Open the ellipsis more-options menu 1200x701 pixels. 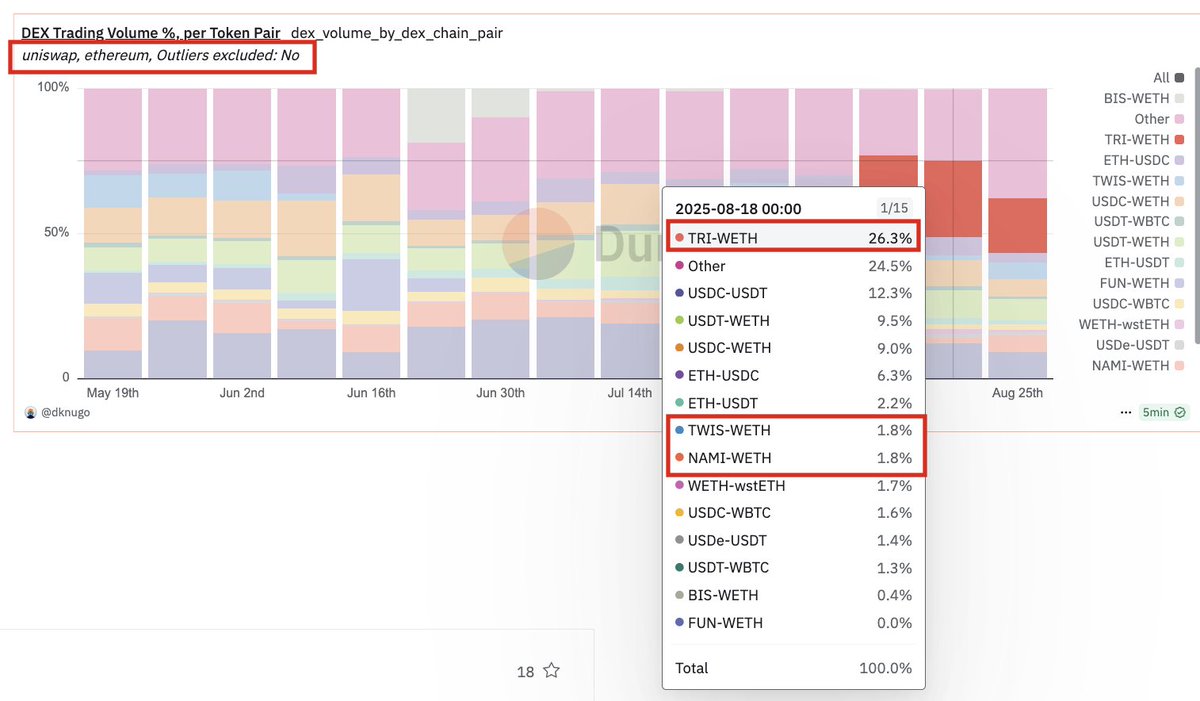point(1125,412)
